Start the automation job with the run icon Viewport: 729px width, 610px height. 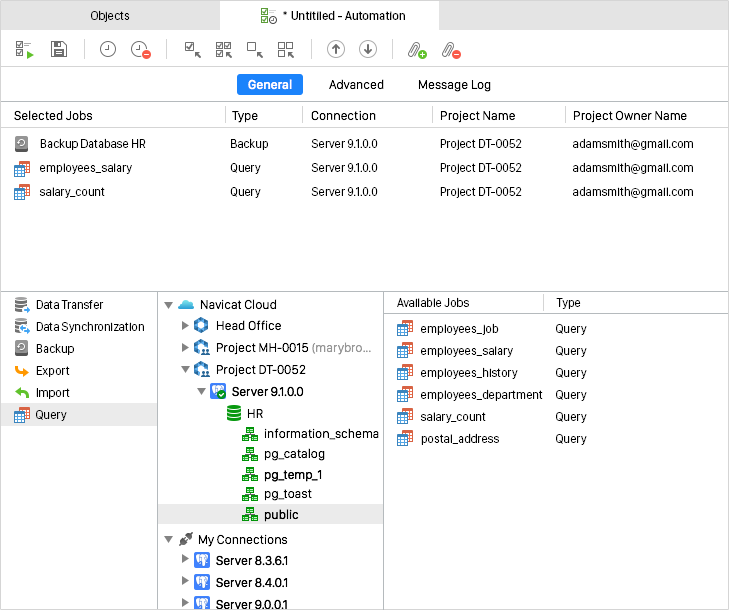[24, 49]
